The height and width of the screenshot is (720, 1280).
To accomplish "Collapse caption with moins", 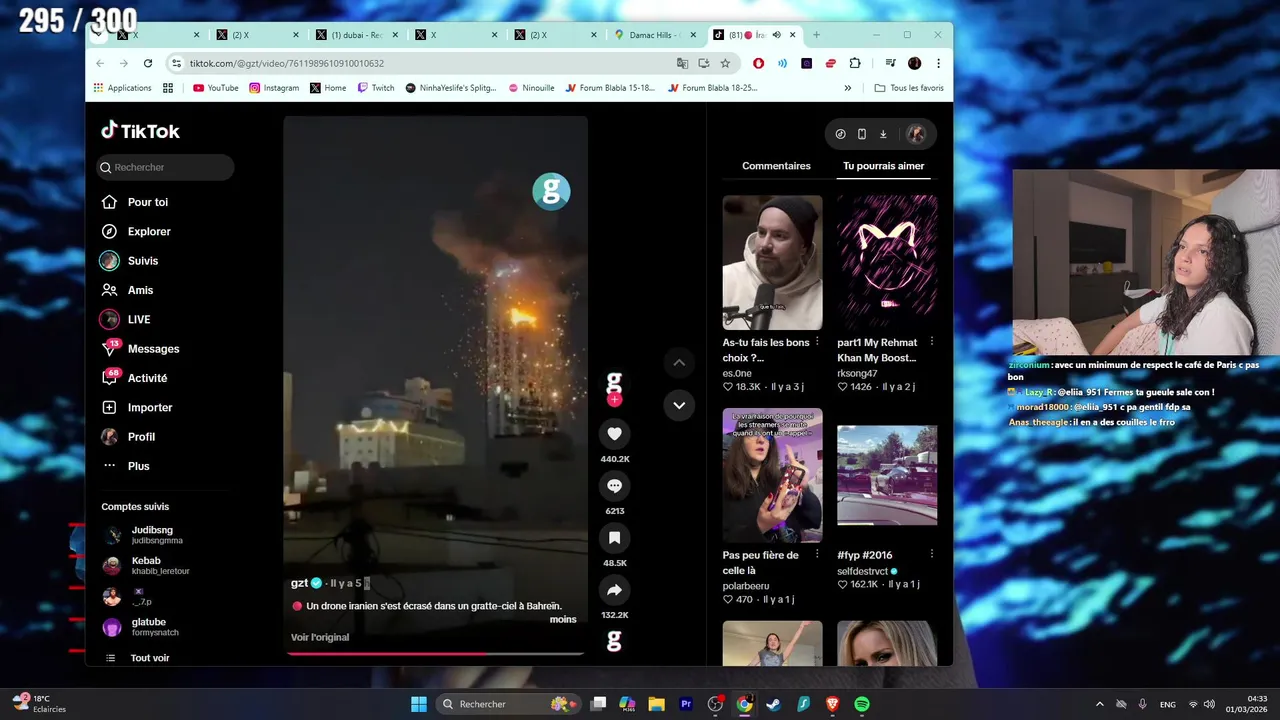I will point(563,619).
